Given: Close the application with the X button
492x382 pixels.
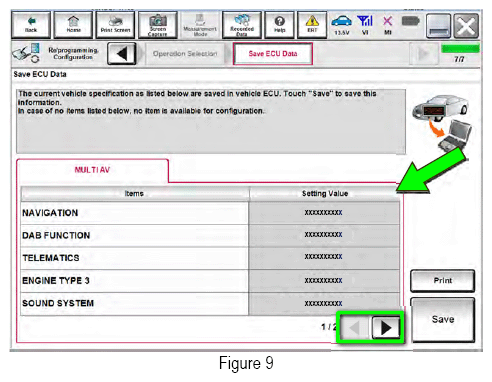Looking at the screenshot, I should [466, 26].
